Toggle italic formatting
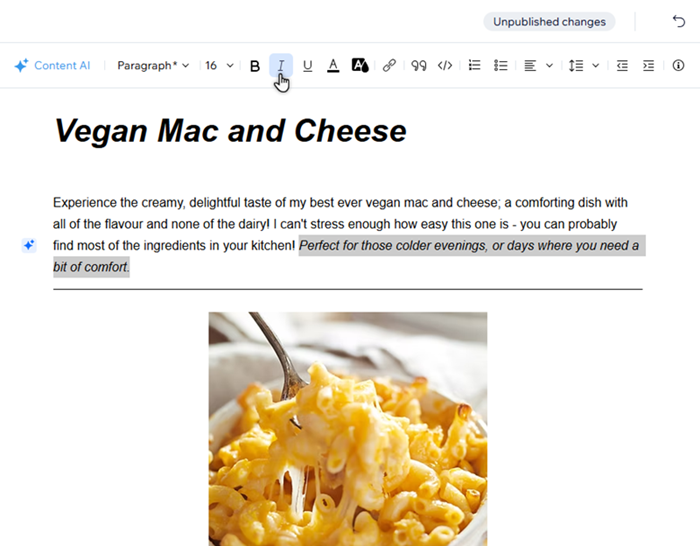Image resolution: width=700 pixels, height=546 pixels. coord(281,66)
